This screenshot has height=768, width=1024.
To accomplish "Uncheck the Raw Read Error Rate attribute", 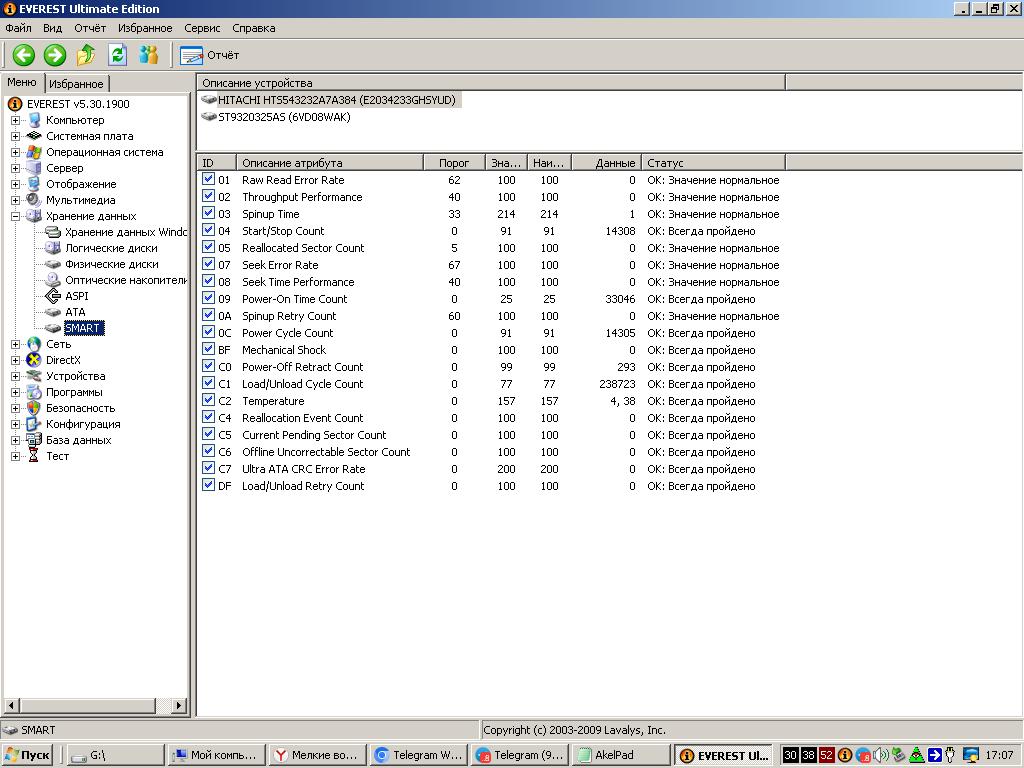I will (x=209, y=180).
